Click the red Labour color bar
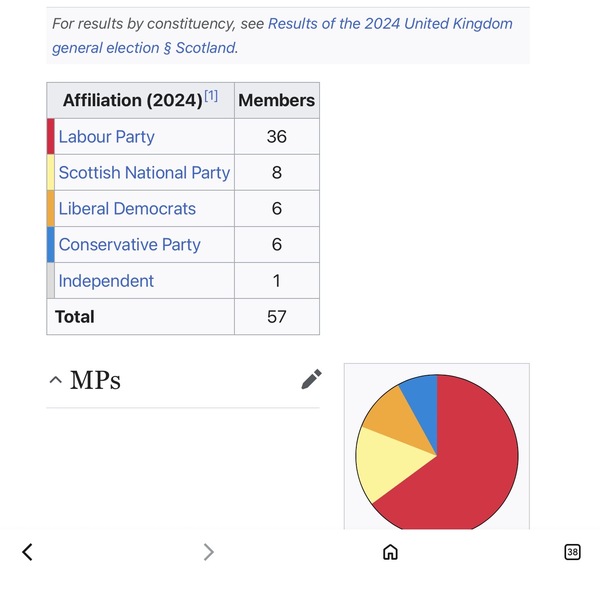Viewport: 600px width, 590px height. [51, 137]
